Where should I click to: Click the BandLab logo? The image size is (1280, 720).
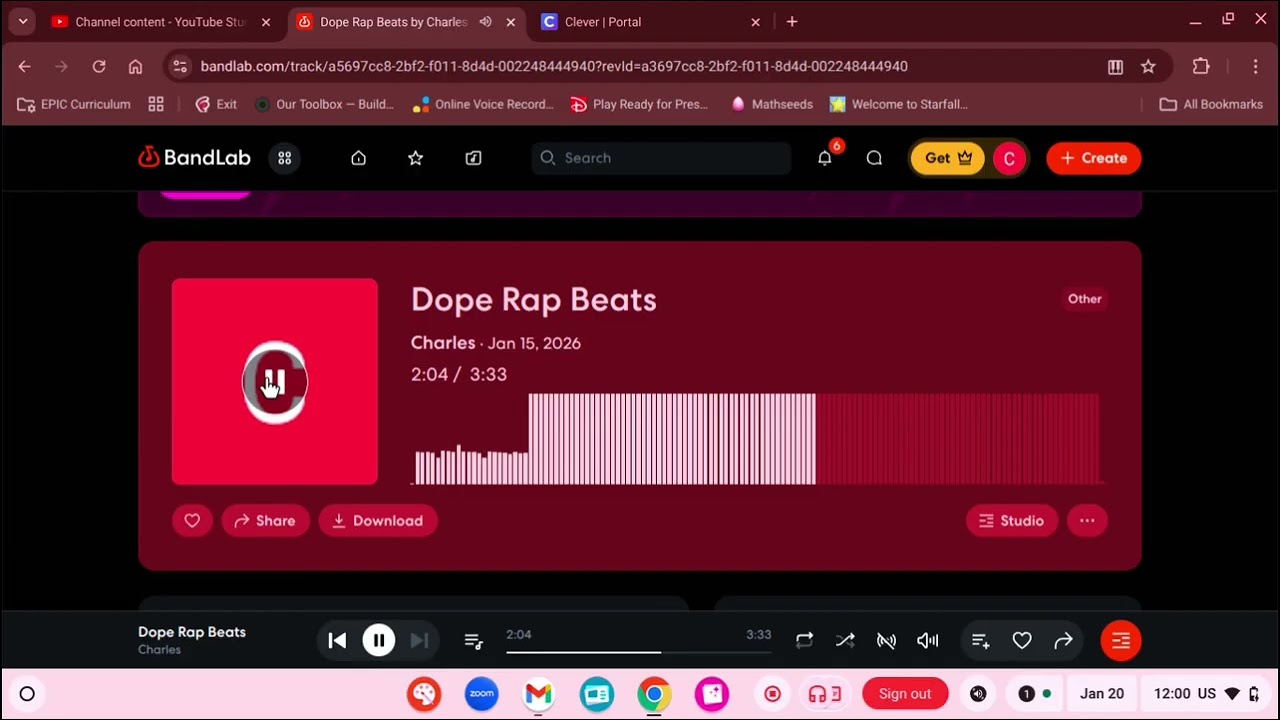click(x=194, y=158)
